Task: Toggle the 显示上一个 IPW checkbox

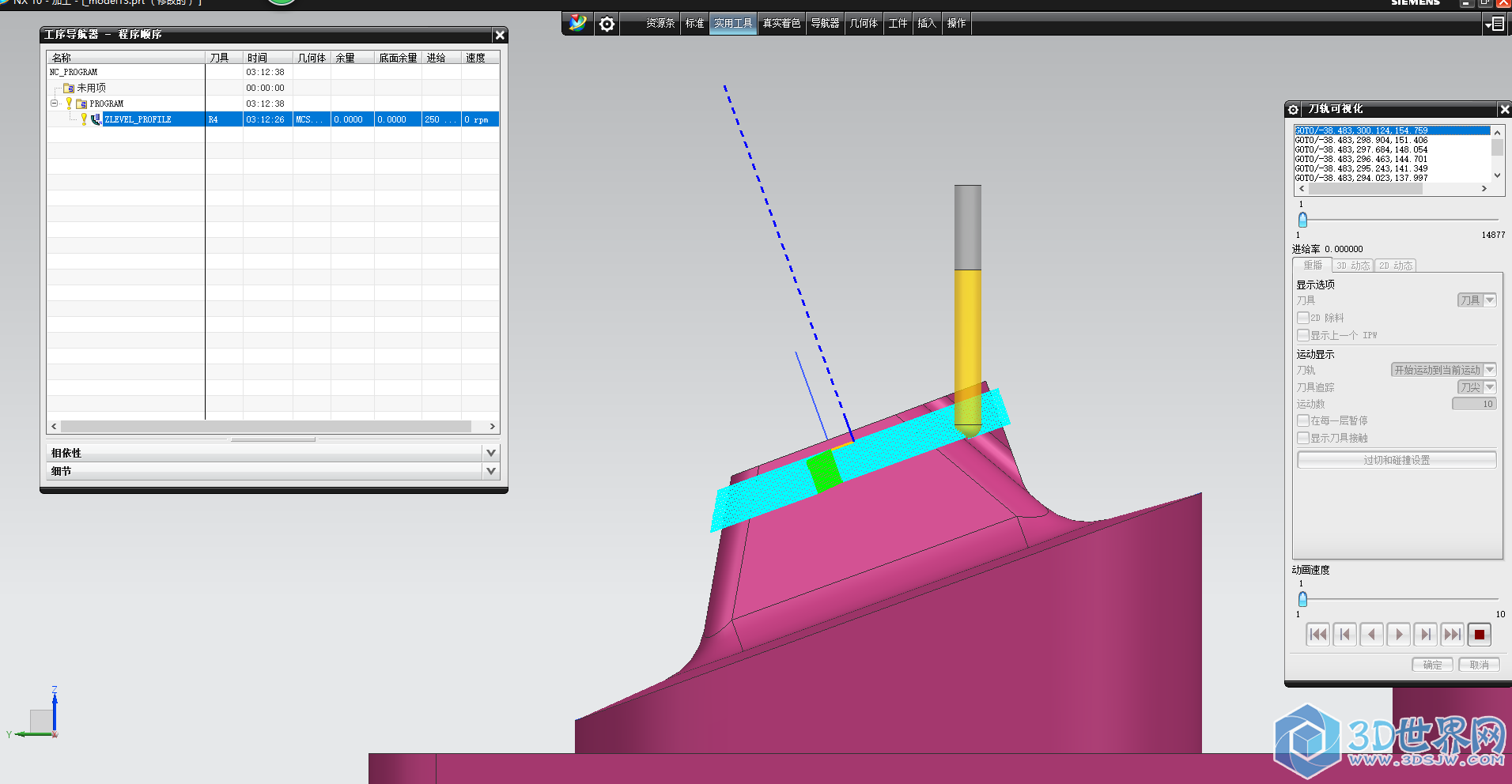Action: tap(1302, 335)
